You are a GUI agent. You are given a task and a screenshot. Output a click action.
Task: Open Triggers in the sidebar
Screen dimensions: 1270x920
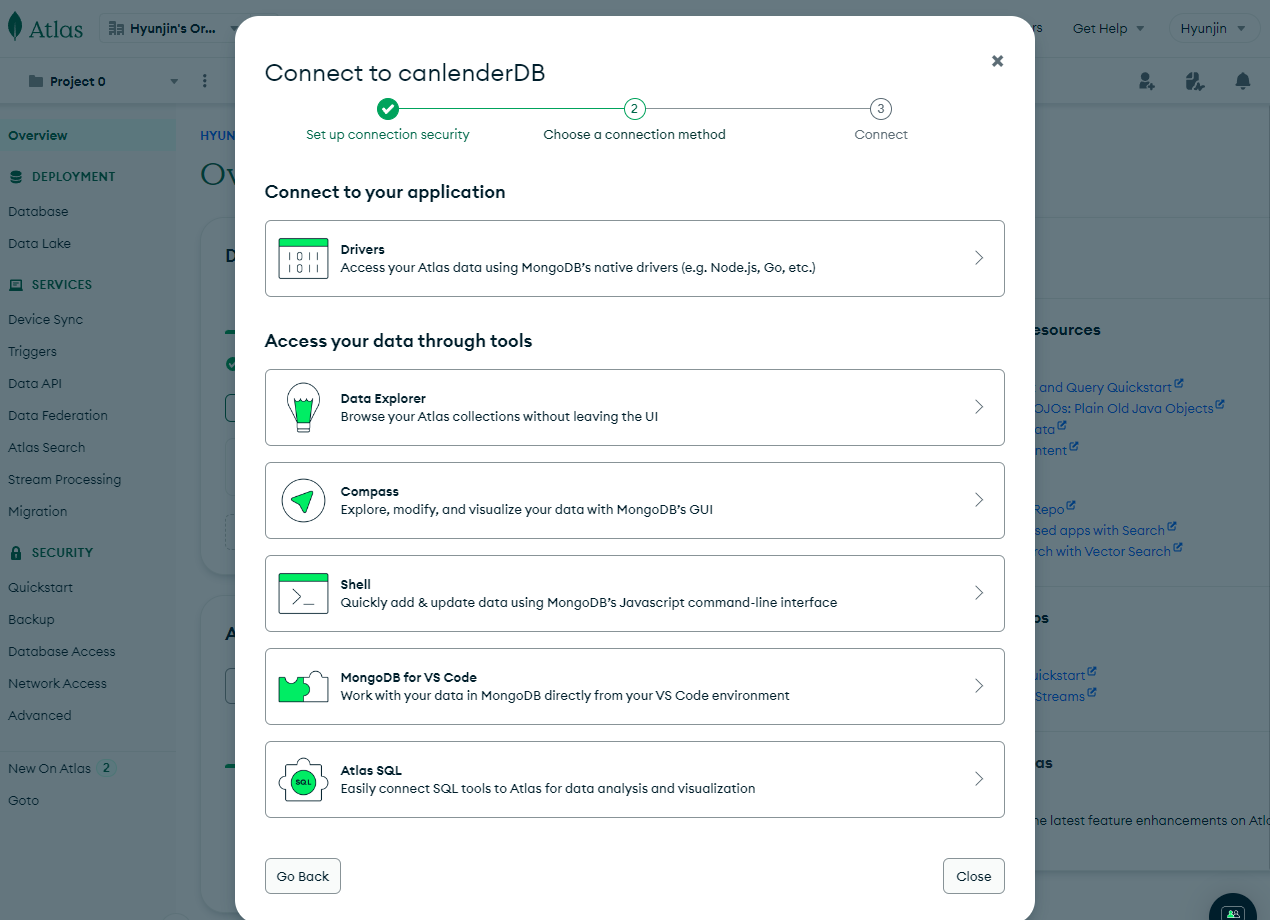[32, 351]
